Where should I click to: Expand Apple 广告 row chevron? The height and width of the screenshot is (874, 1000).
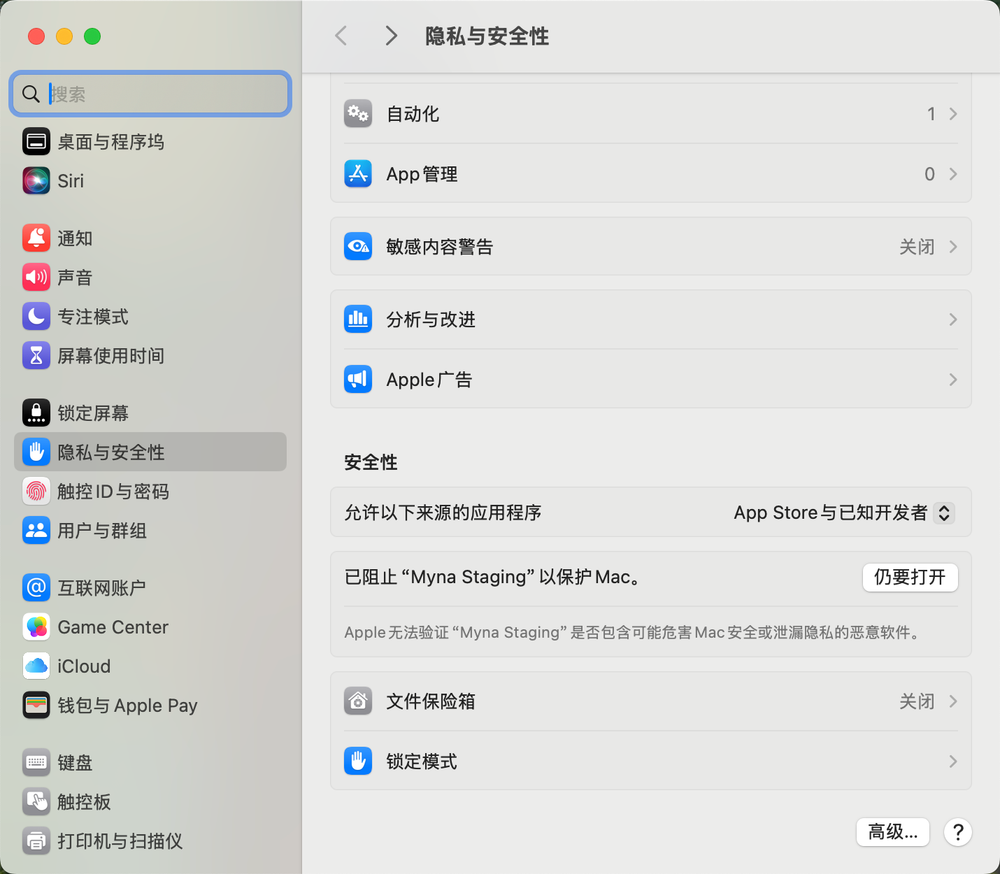tap(953, 380)
